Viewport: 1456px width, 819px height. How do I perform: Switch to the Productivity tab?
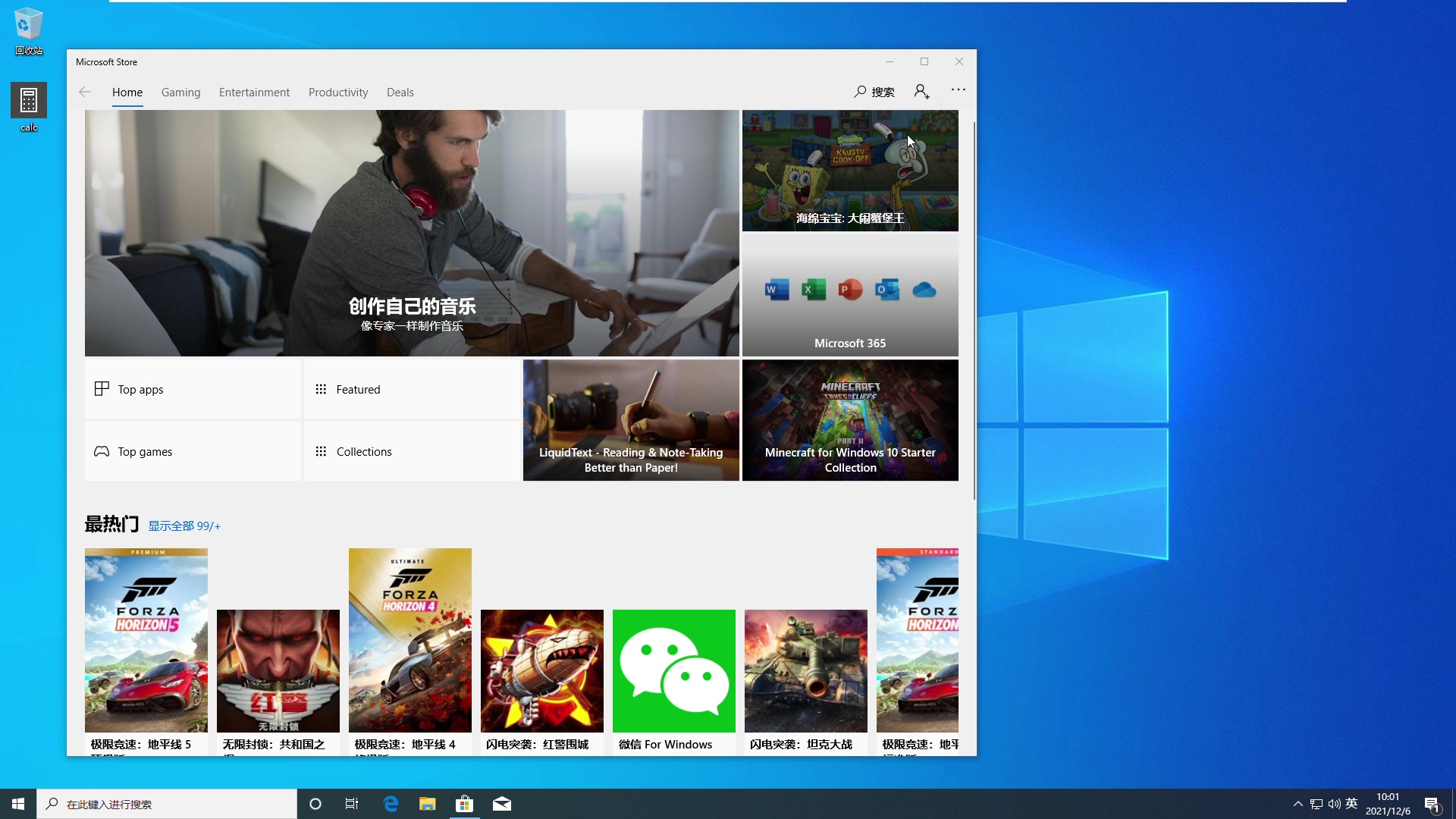pyautogui.click(x=338, y=93)
